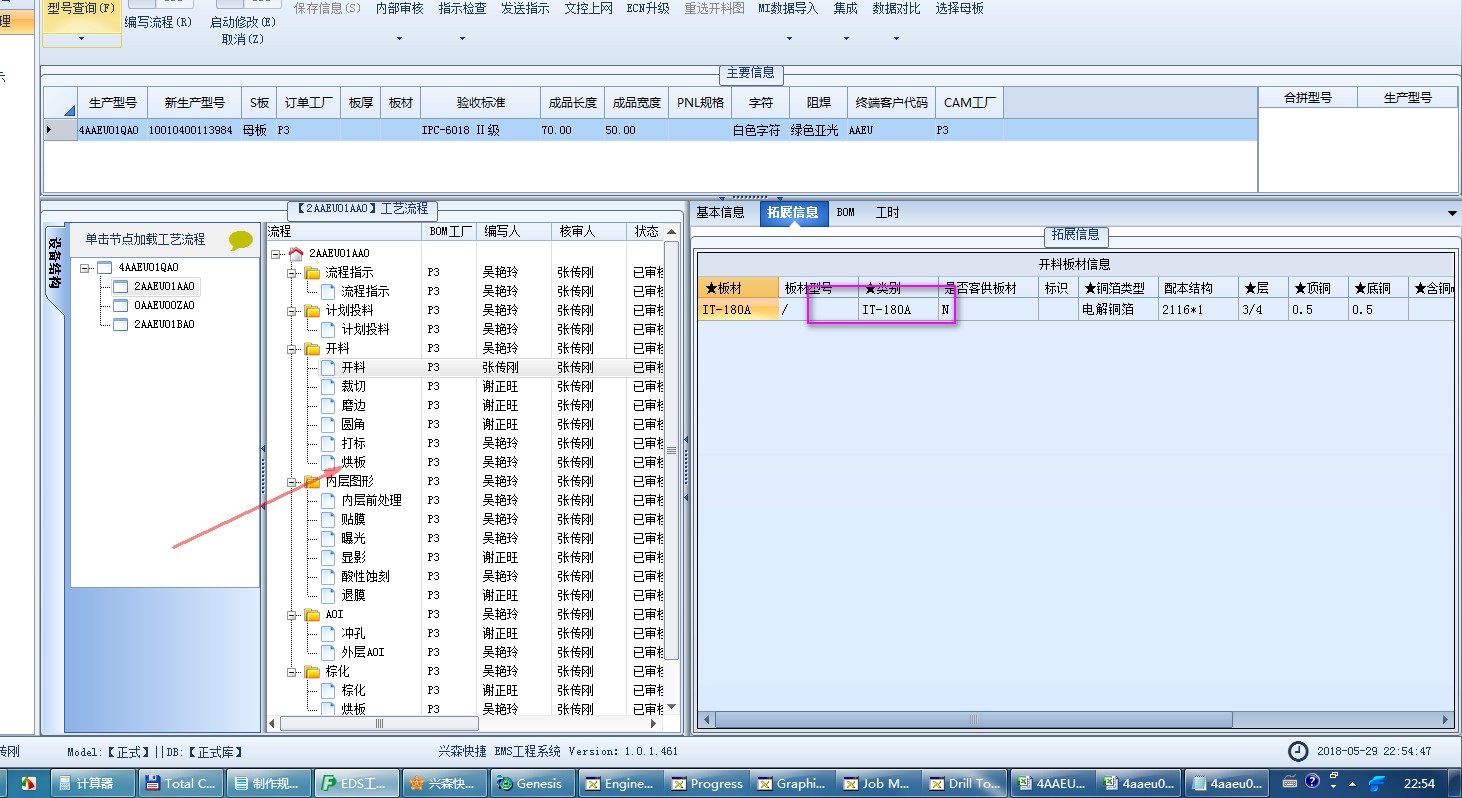This screenshot has width=1462, height=798.
Task: Switch to Total C... taskbar window
Action: (181, 784)
